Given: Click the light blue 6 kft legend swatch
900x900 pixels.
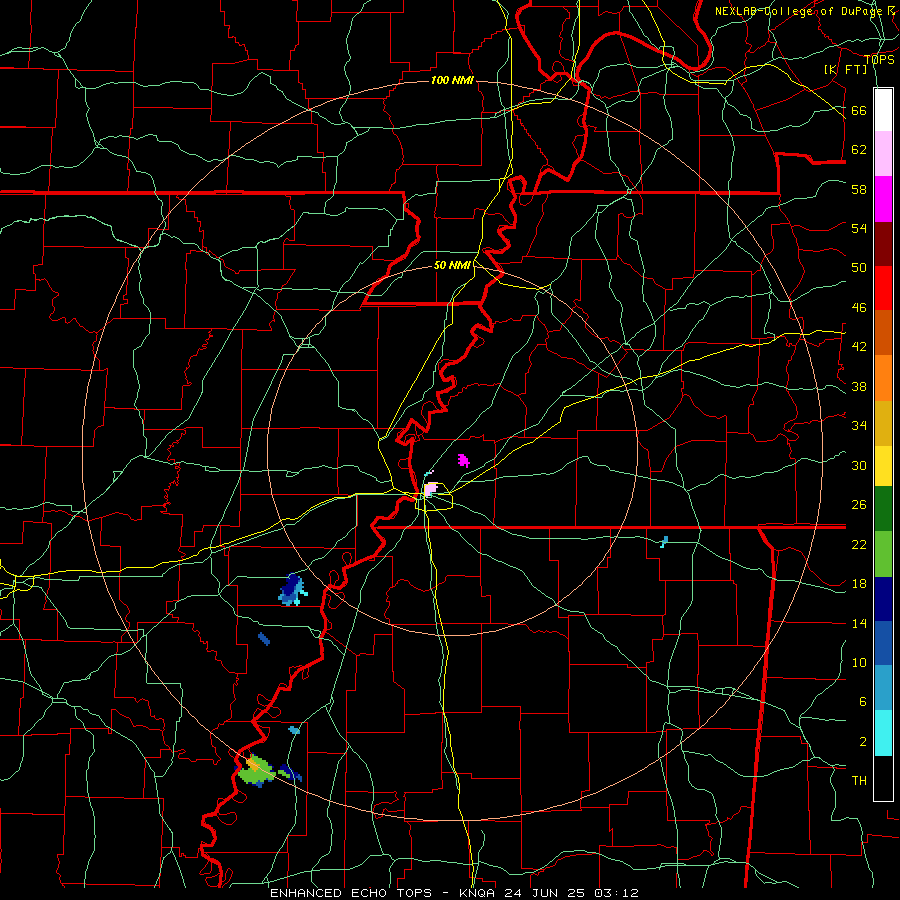Looking at the screenshot, I should pos(883,688).
